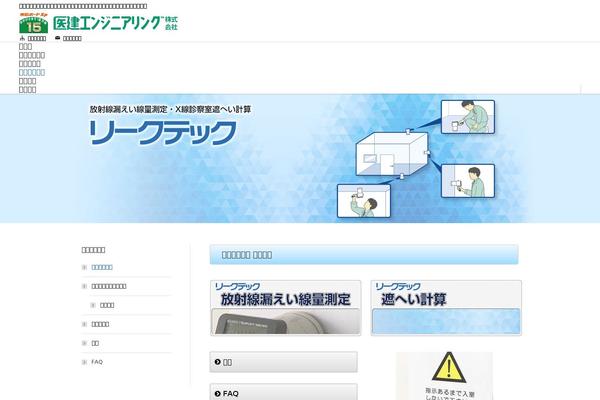Click the リークテック hero banner title
The height and width of the screenshot is (400, 600).
(x=163, y=133)
